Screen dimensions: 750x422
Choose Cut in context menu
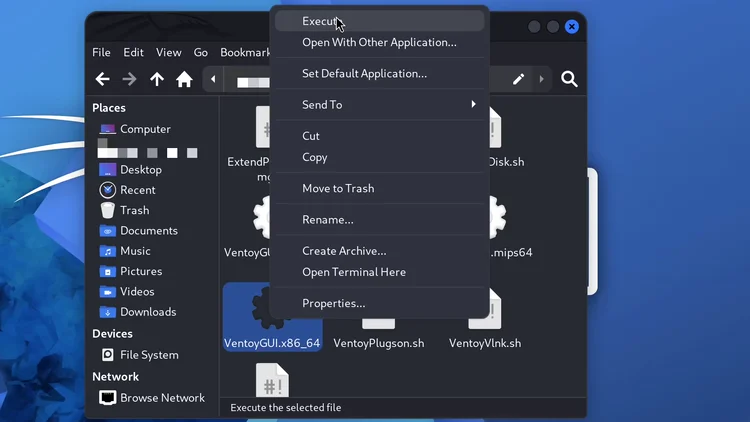[380, 136]
